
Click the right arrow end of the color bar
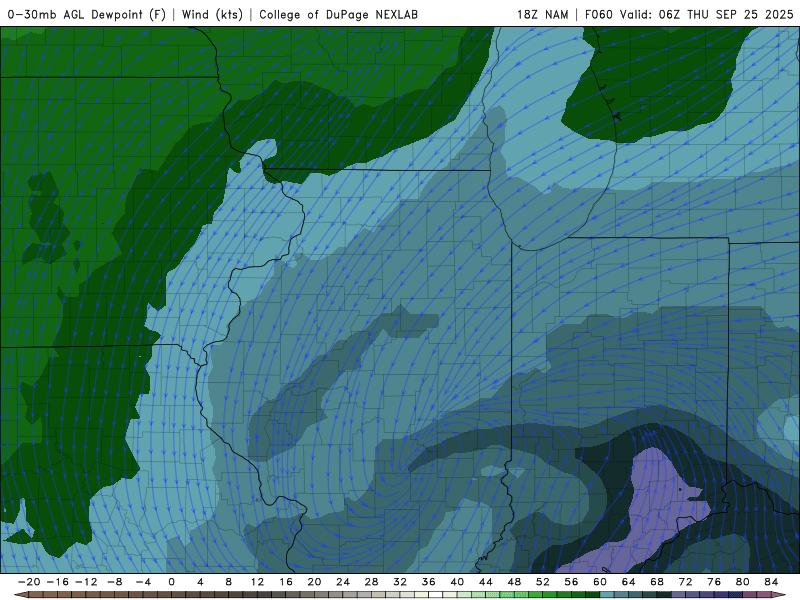click(780, 595)
